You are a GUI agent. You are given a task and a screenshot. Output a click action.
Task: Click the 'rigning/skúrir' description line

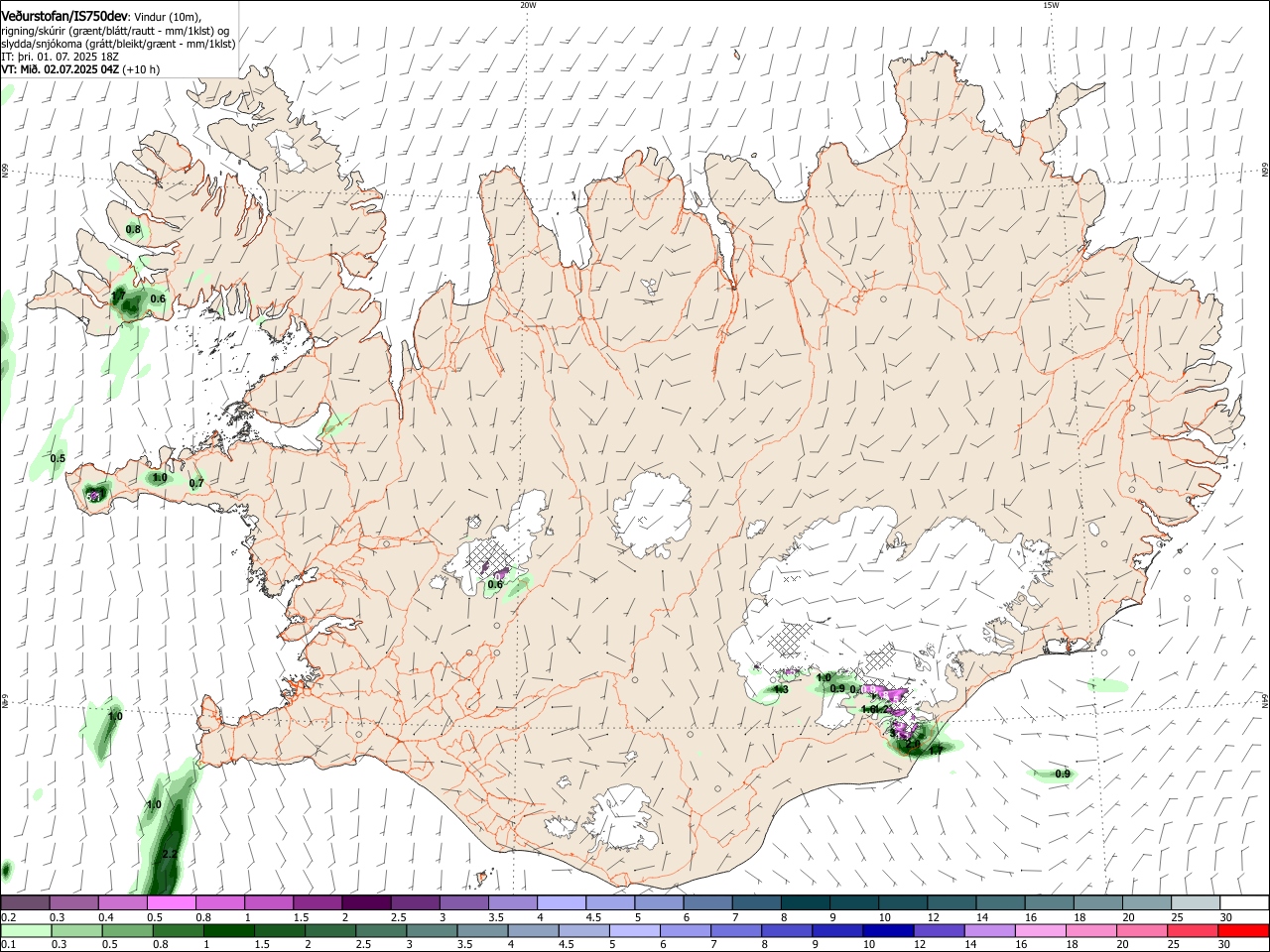(115, 31)
